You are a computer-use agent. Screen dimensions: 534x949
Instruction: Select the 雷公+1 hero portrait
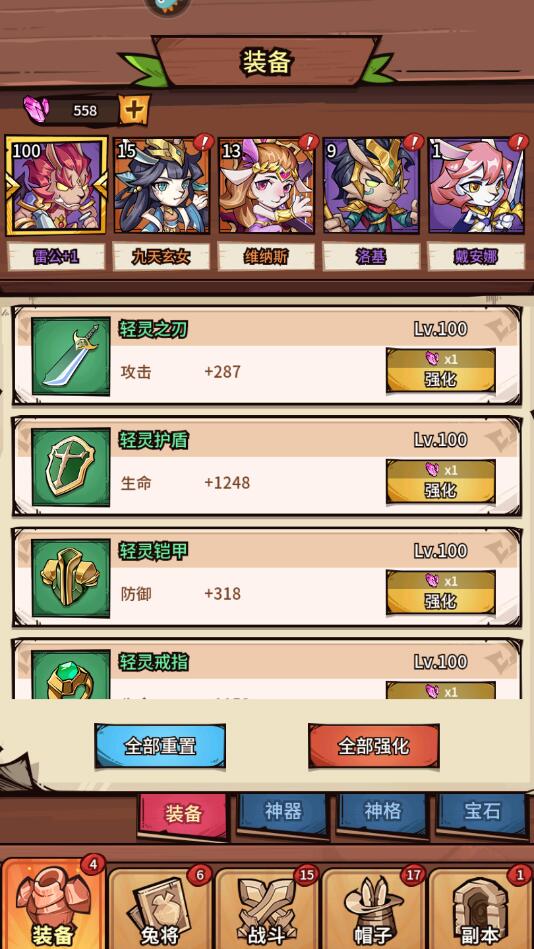click(x=56, y=186)
